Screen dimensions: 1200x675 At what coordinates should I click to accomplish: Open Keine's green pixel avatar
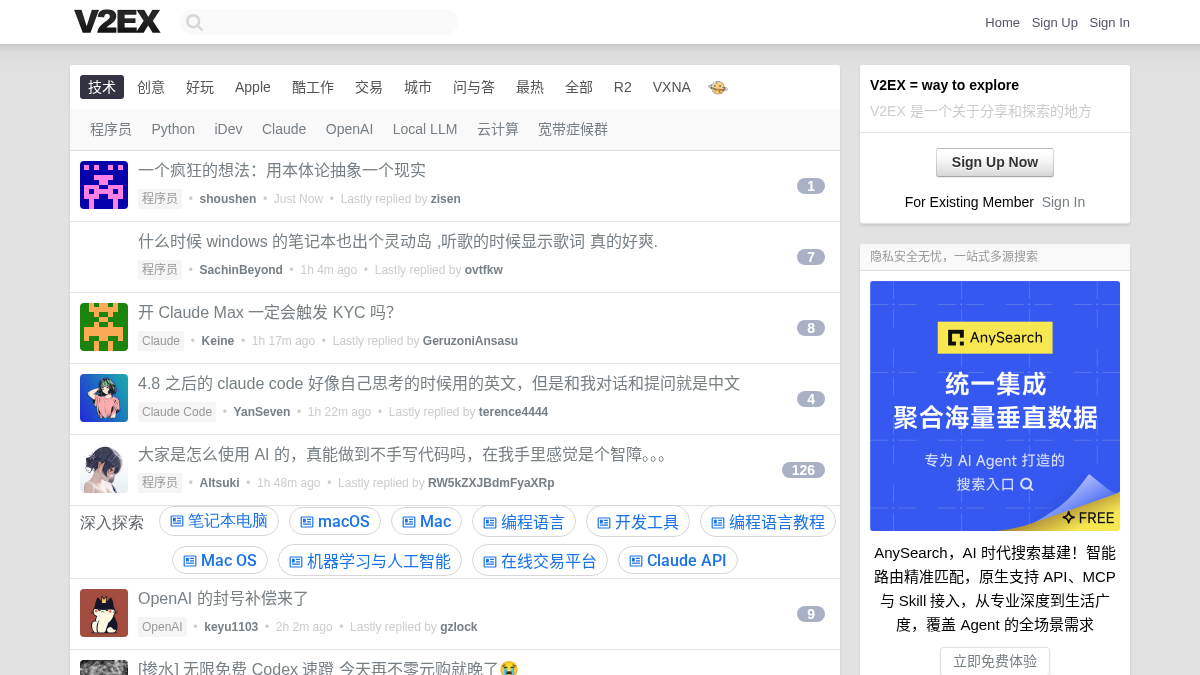click(x=104, y=327)
